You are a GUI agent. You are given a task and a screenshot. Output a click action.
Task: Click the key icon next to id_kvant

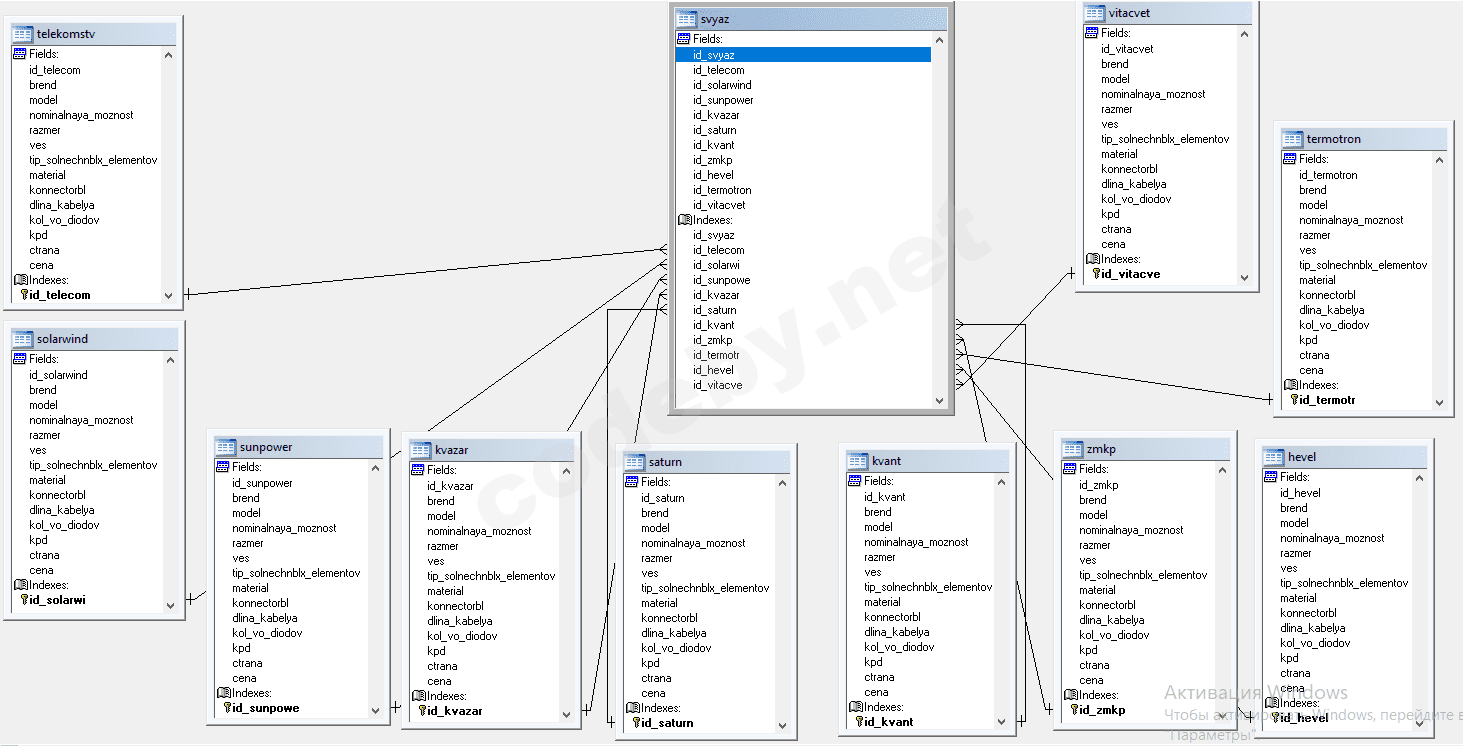coord(858,722)
